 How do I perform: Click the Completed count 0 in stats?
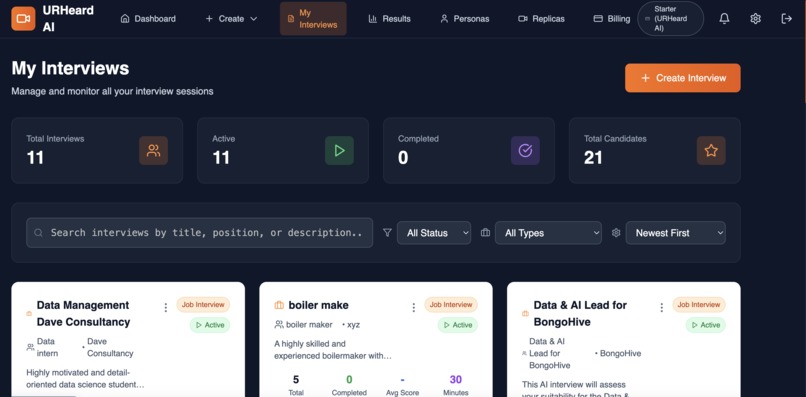(403, 157)
